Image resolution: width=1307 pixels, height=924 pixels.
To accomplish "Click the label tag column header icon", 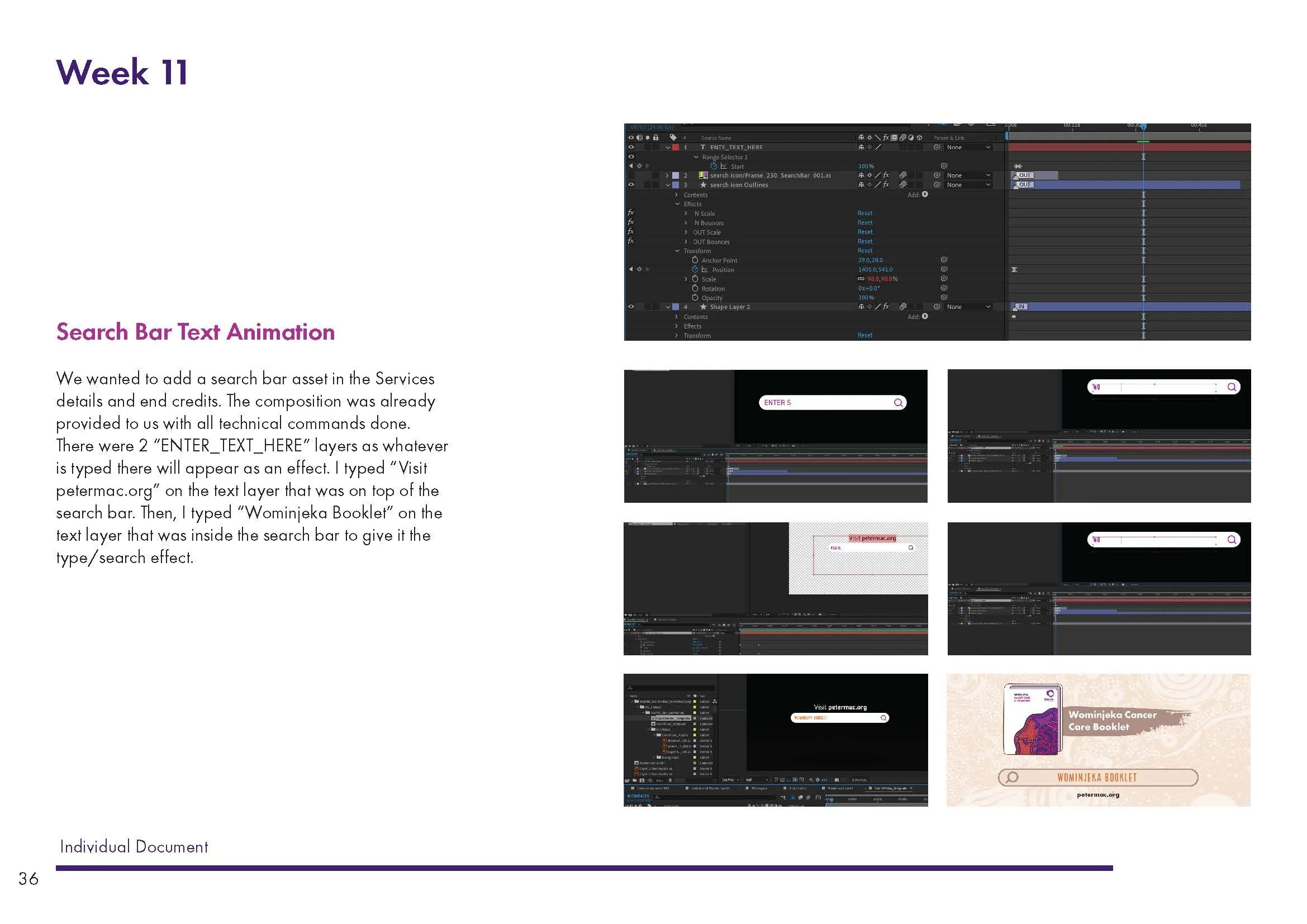I will point(673,137).
